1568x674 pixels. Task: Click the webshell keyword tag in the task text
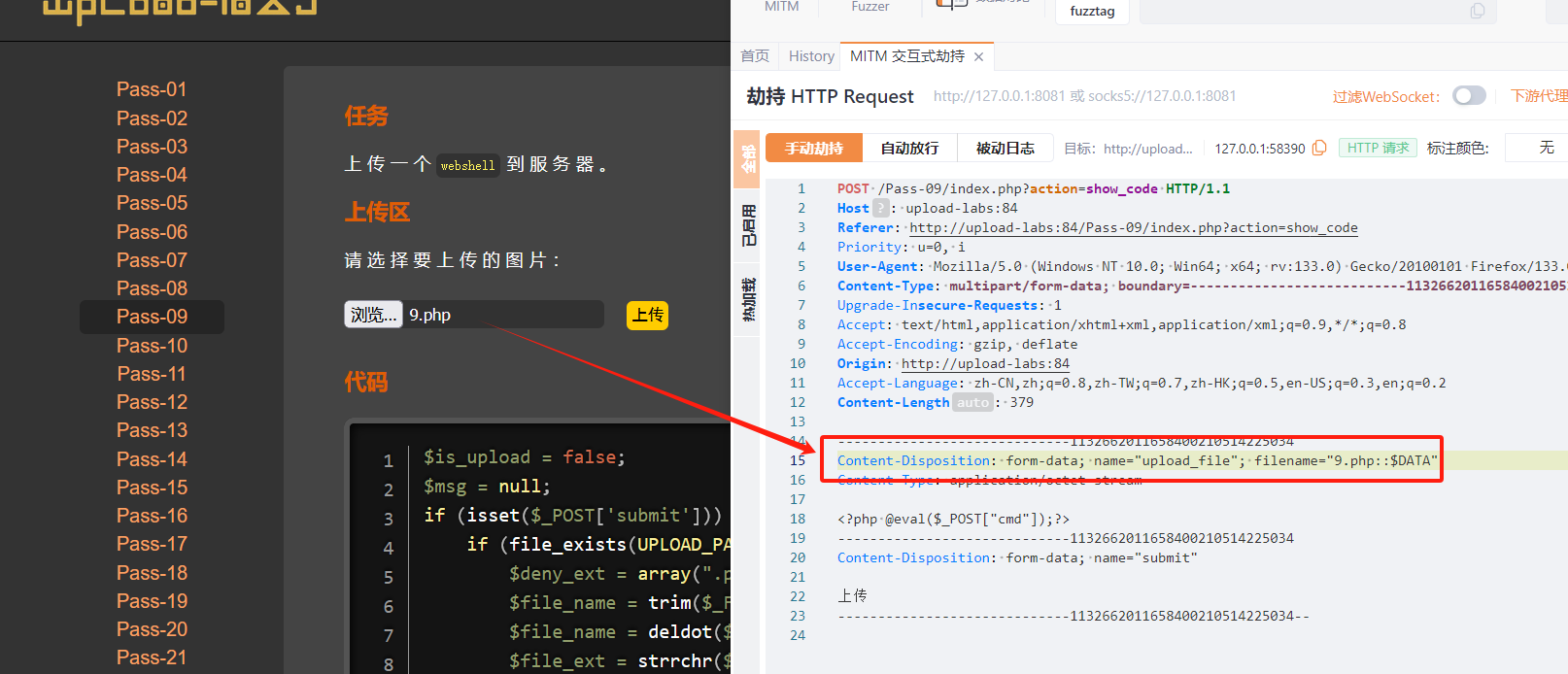(x=467, y=165)
